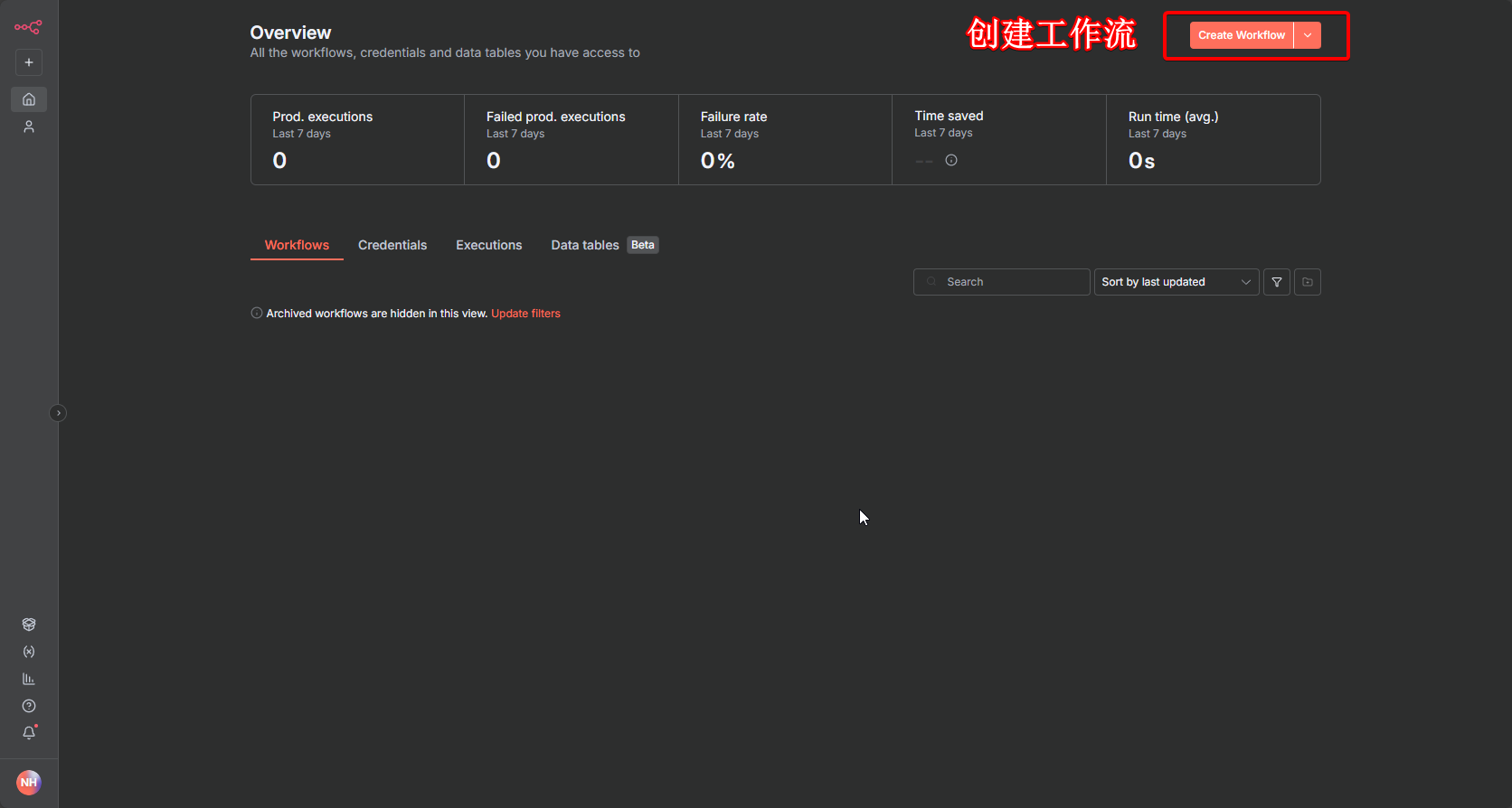Click the Update filters link
This screenshot has height=808, width=1512.
click(525, 314)
